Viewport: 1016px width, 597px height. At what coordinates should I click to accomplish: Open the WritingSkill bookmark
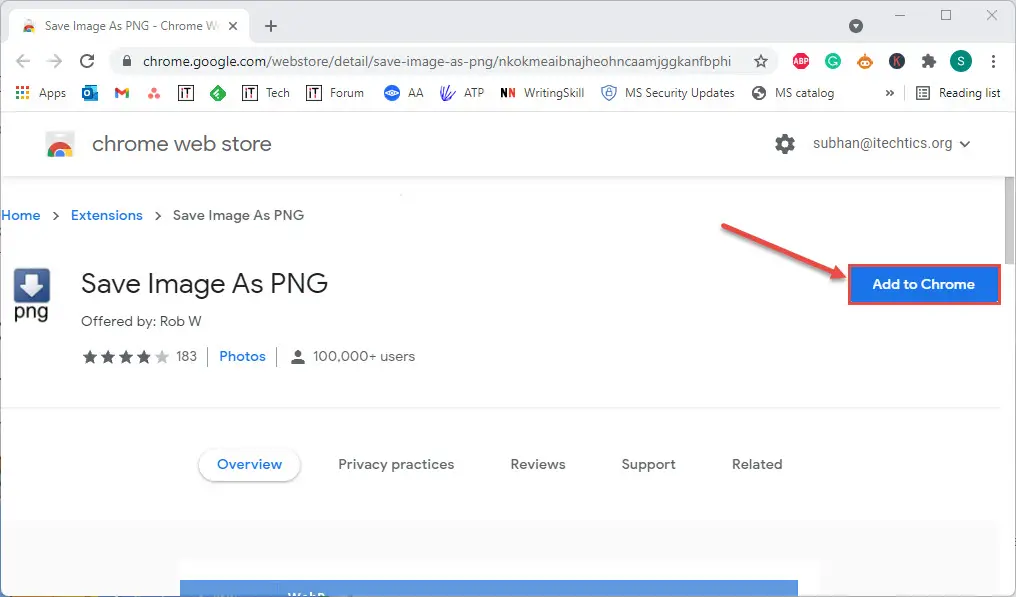click(x=542, y=93)
